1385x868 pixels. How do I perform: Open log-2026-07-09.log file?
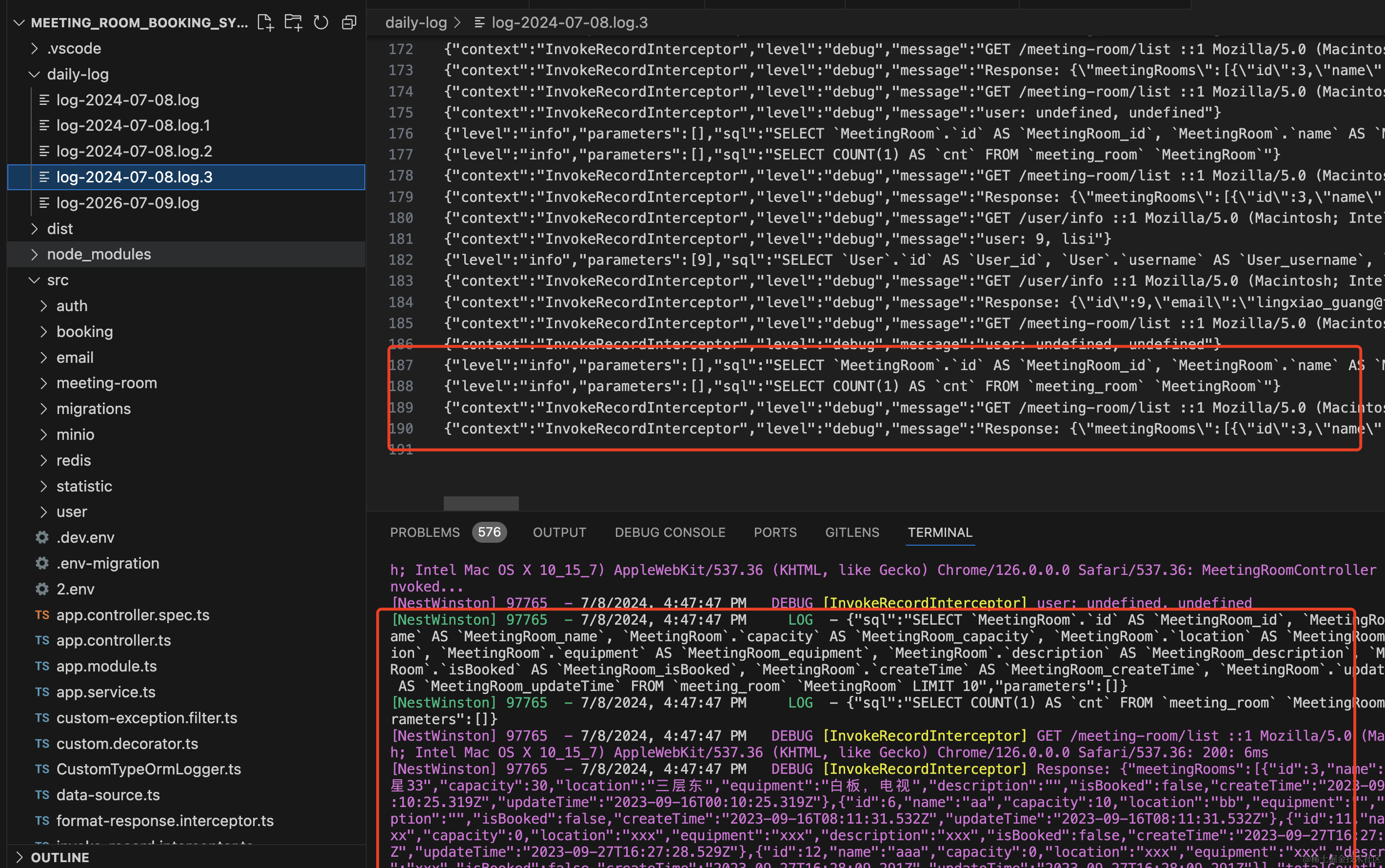tap(127, 203)
